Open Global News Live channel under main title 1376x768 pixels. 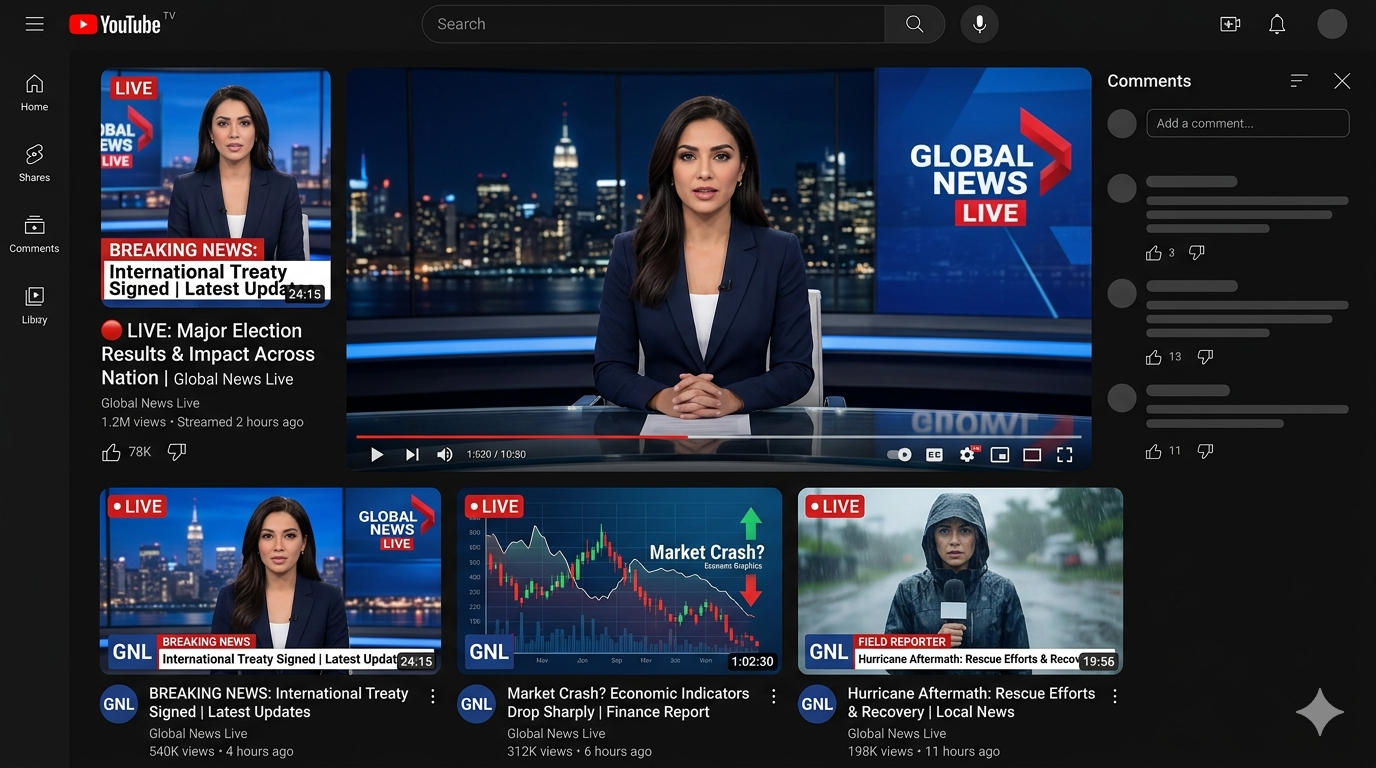(x=150, y=403)
